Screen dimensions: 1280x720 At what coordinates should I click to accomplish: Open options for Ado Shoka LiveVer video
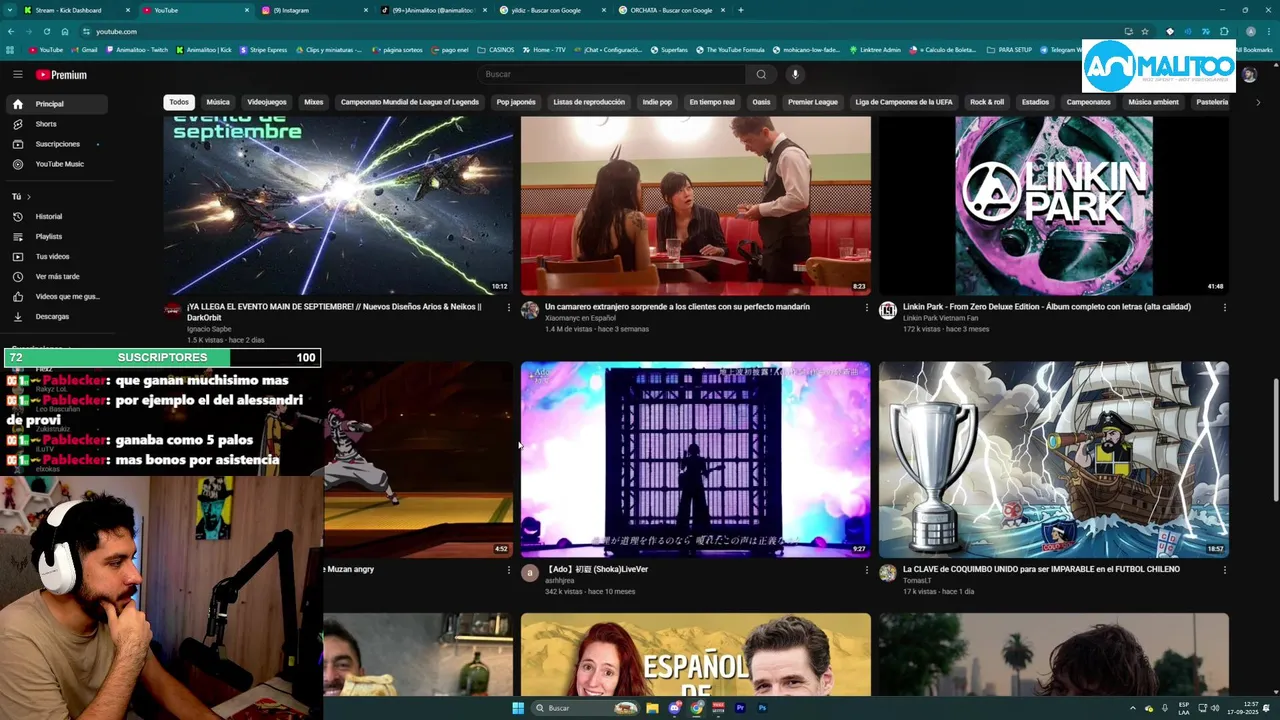(866, 569)
